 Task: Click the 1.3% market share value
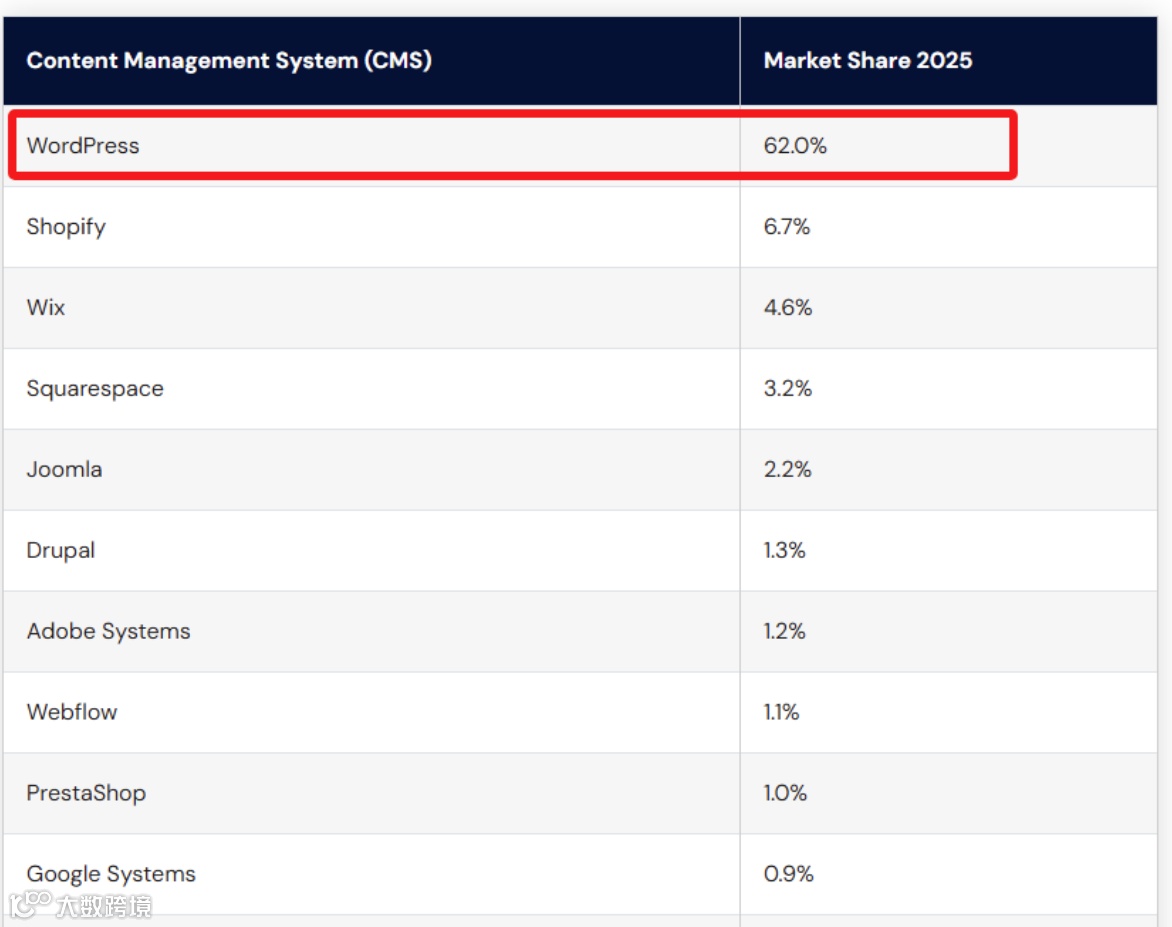tap(784, 550)
